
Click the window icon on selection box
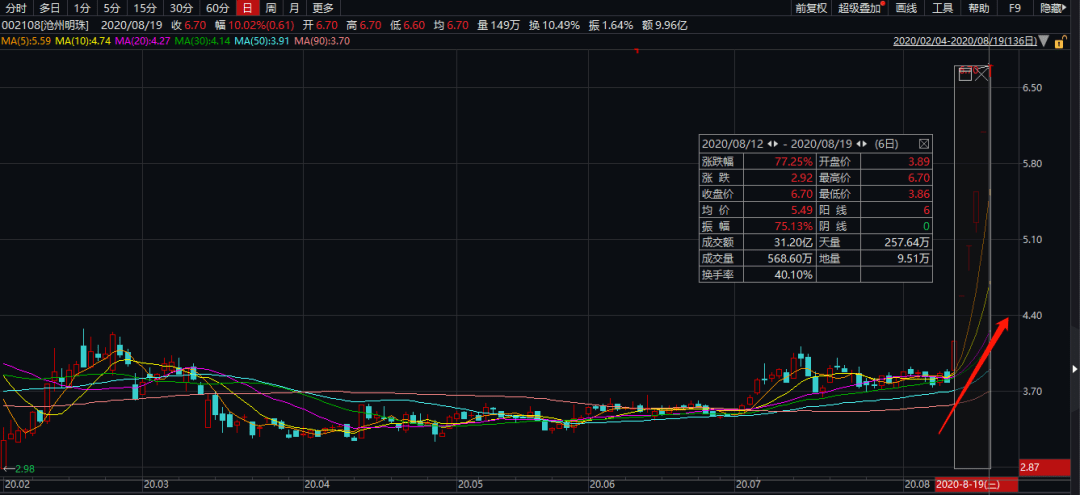[966, 74]
